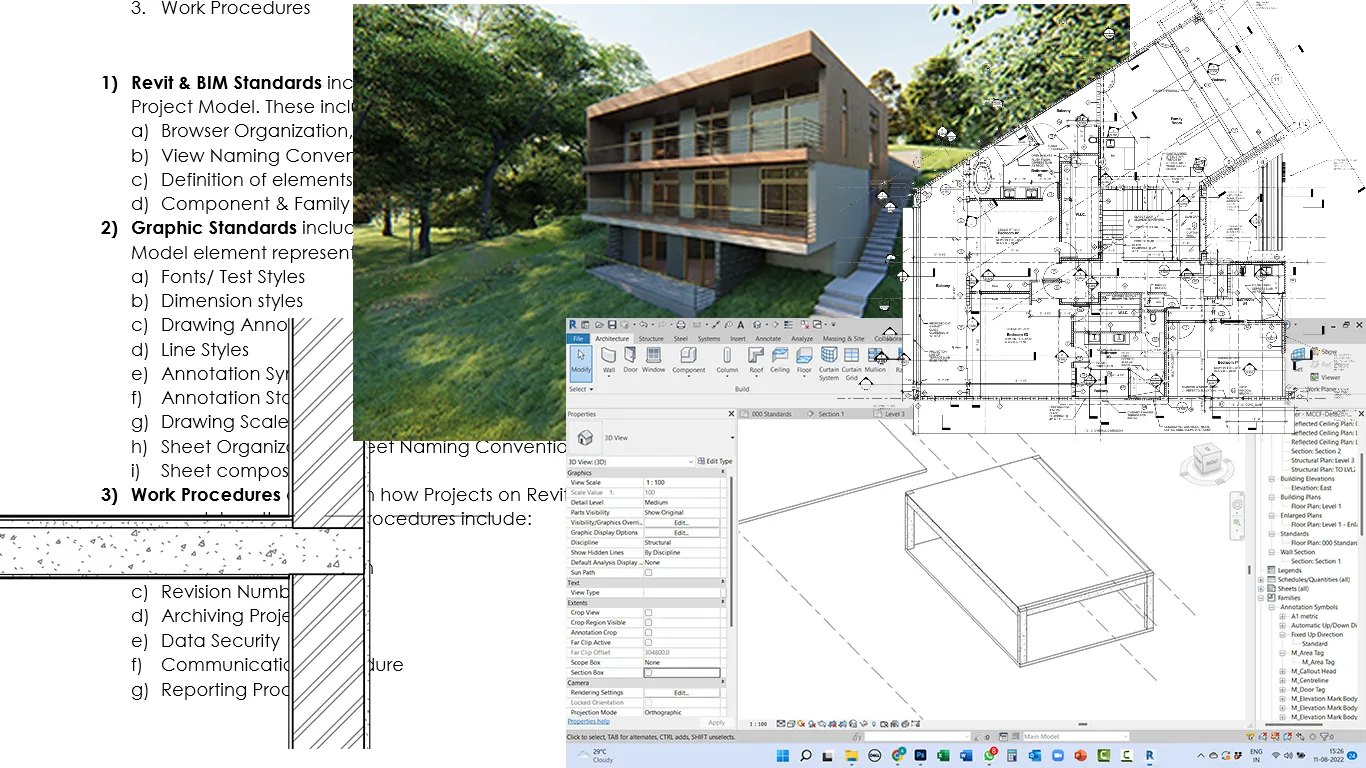
Task: Open the File ribbon tab
Action: pos(578,339)
